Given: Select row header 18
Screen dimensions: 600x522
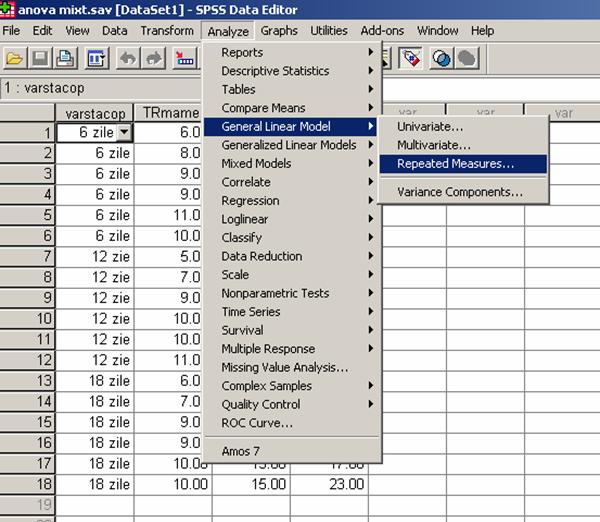Looking at the screenshot, I should coord(28,484).
